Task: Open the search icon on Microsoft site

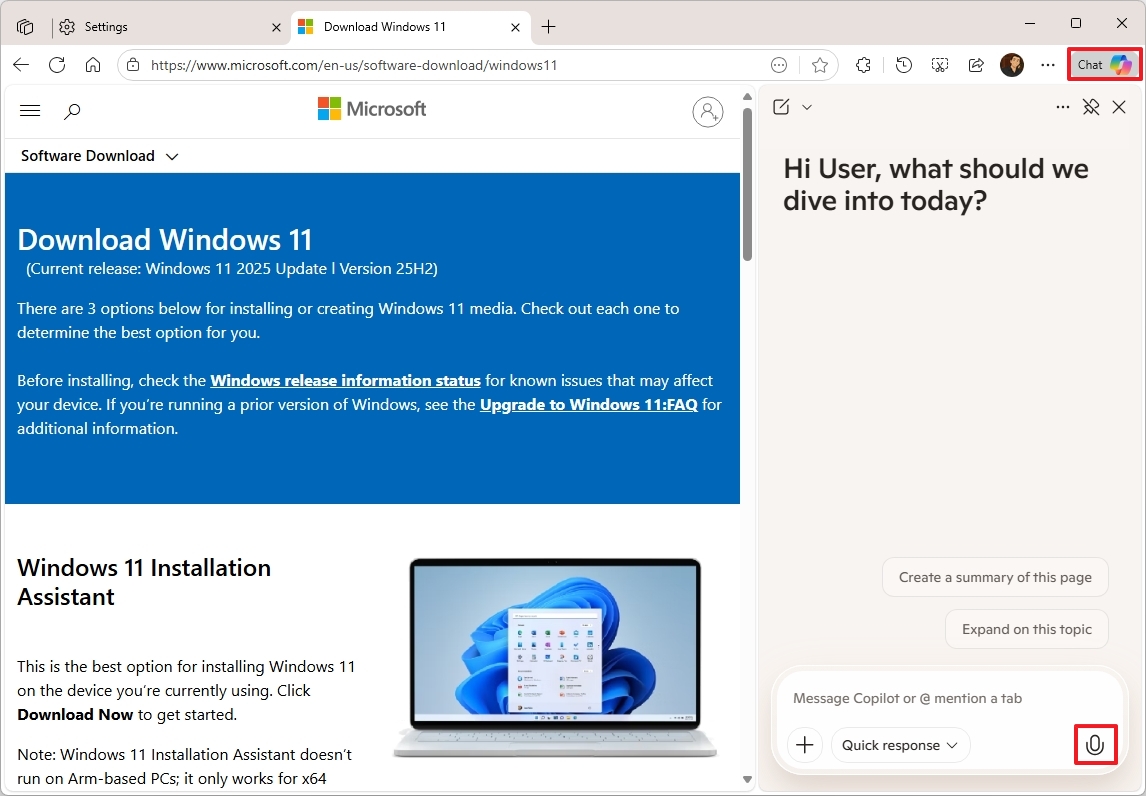Action: click(x=72, y=111)
